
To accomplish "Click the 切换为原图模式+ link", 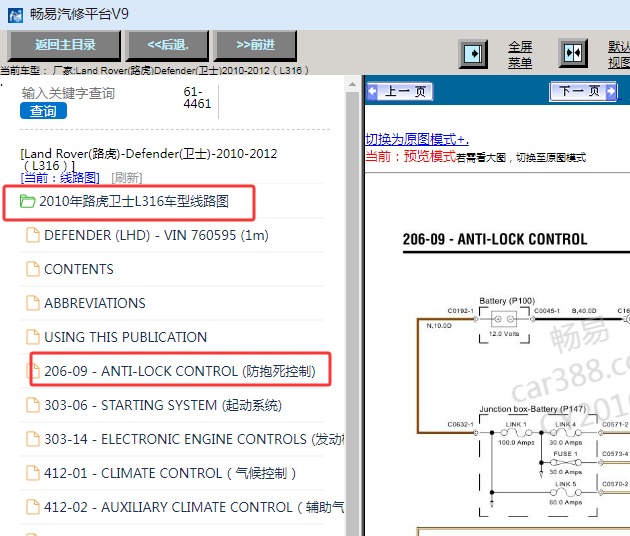I will (x=417, y=139).
